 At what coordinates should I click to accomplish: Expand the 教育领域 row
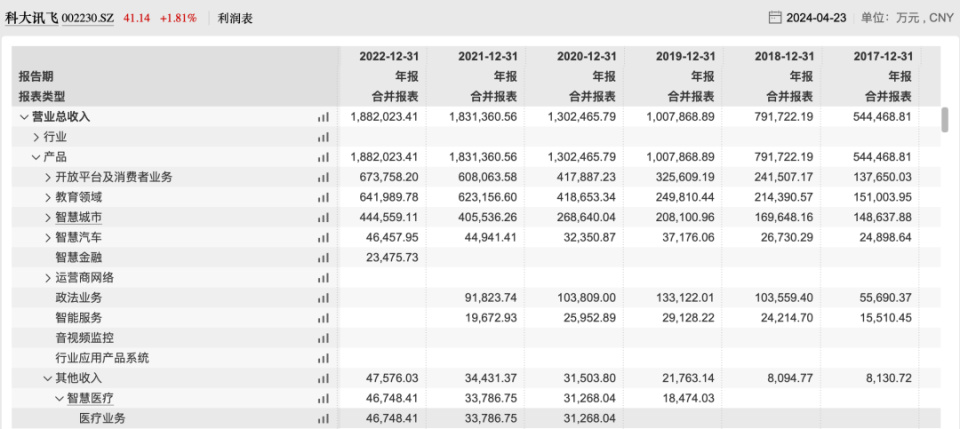click(48, 198)
